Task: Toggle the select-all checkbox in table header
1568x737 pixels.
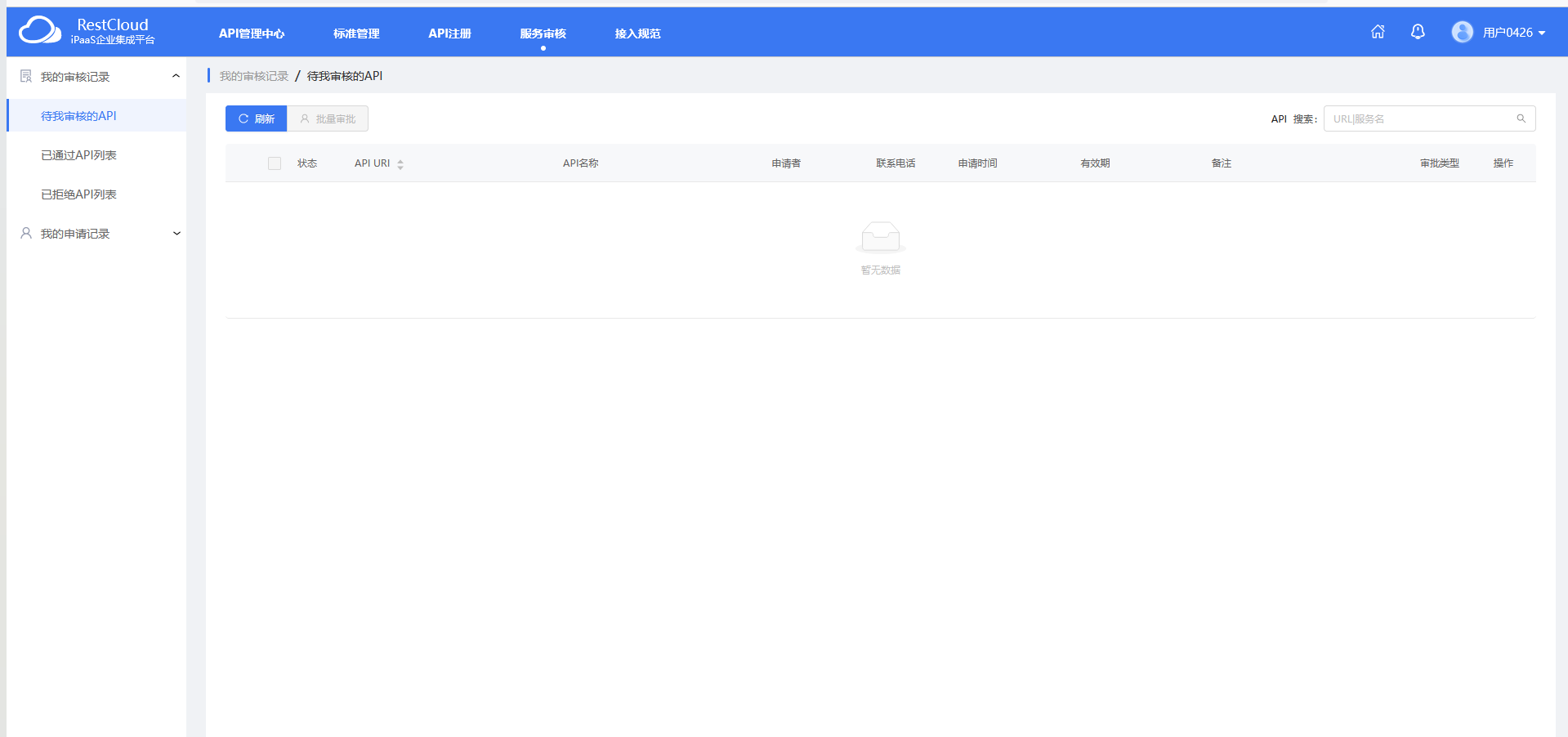Action: click(x=275, y=163)
